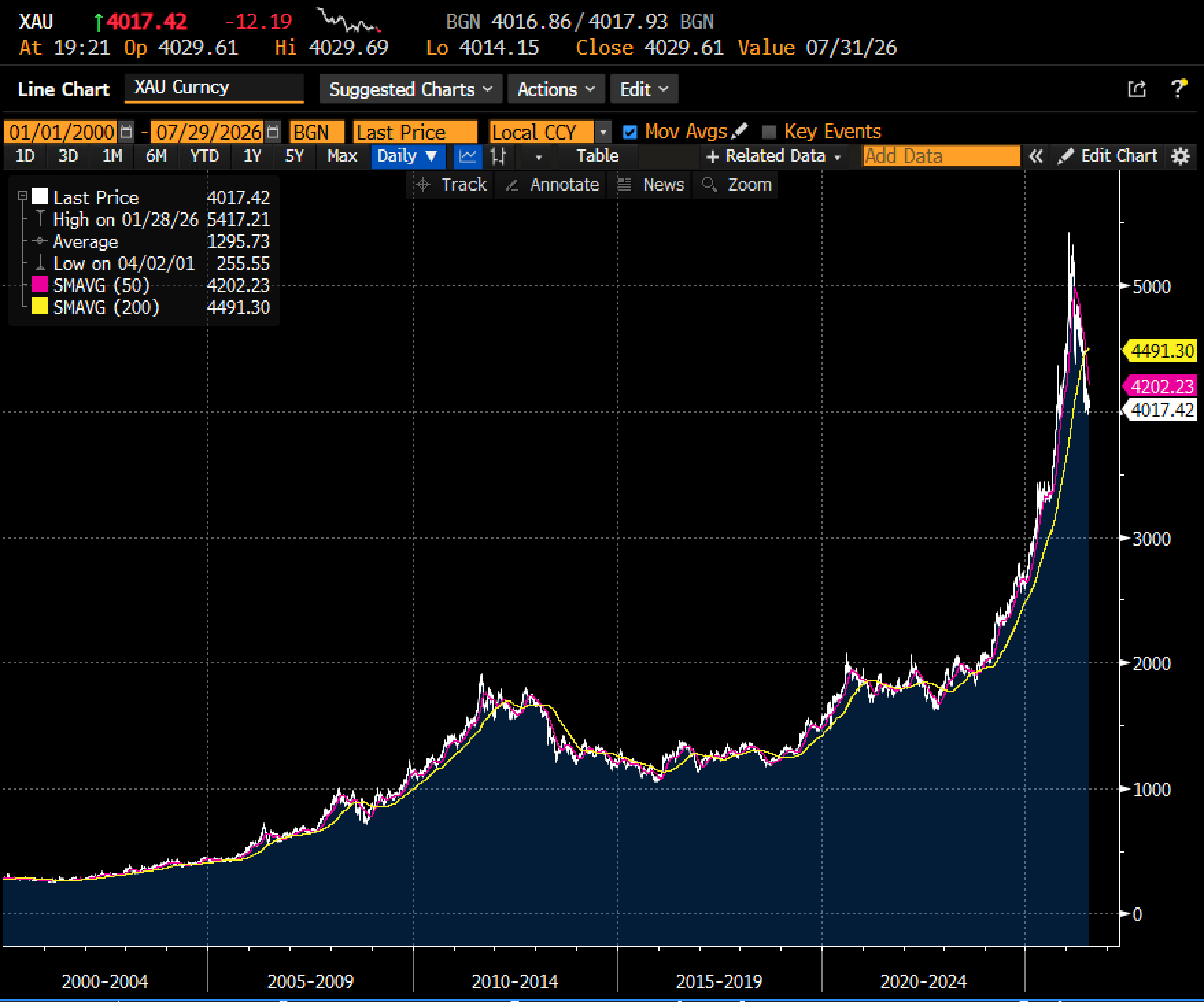The image size is (1204, 1002).
Task: Collapse the legend using its box toggle
Action: (x=23, y=196)
